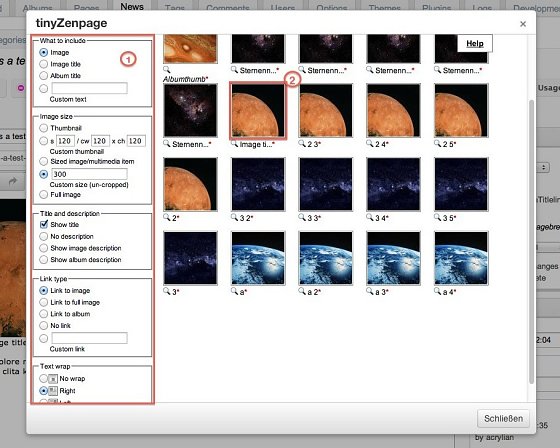
Task: Select the Milky Way thumbnail labeled 3 3
Action: point(326,184)
